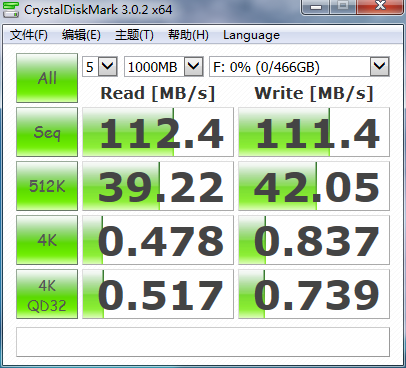The height and width of the screenshot is (368, 406).
Task: Open the F: drive selection dropdown
Action: [299, 67]
